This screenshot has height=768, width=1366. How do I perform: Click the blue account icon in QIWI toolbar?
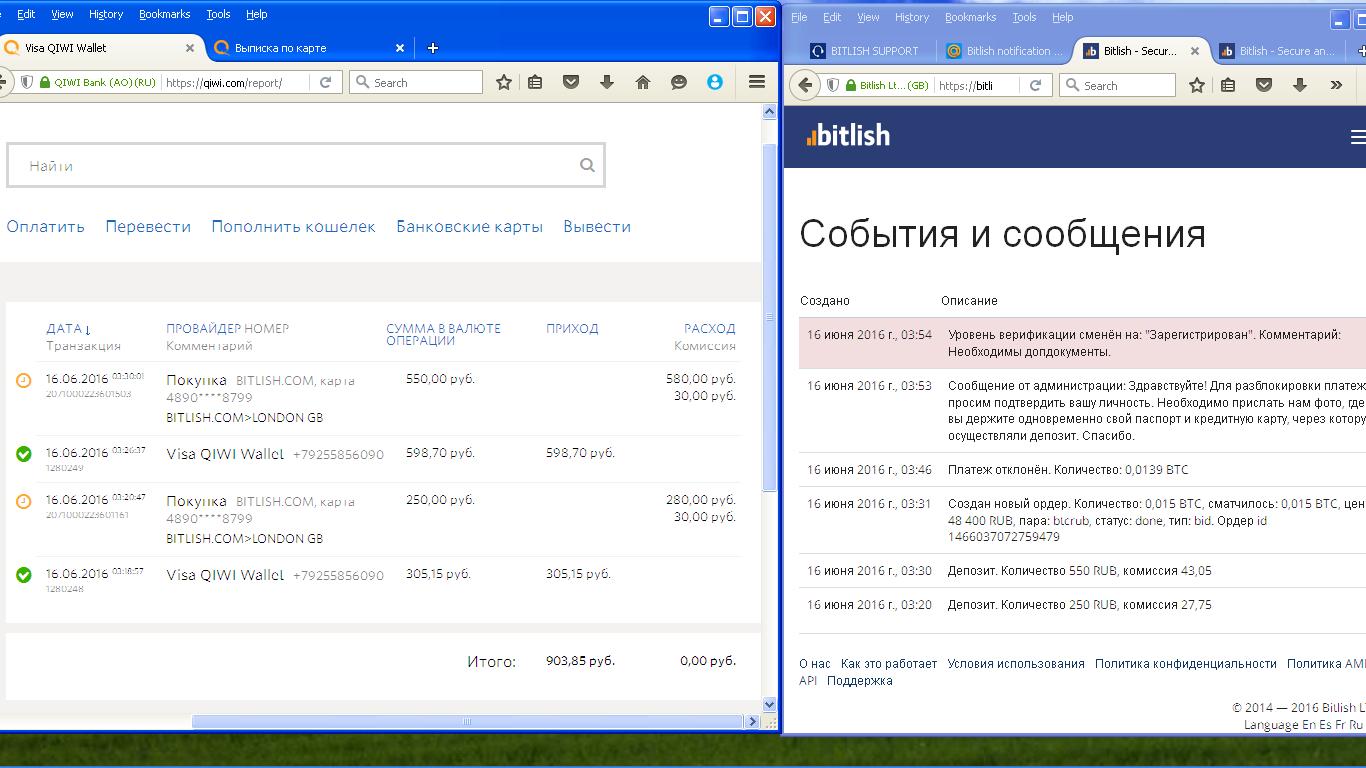715,82
